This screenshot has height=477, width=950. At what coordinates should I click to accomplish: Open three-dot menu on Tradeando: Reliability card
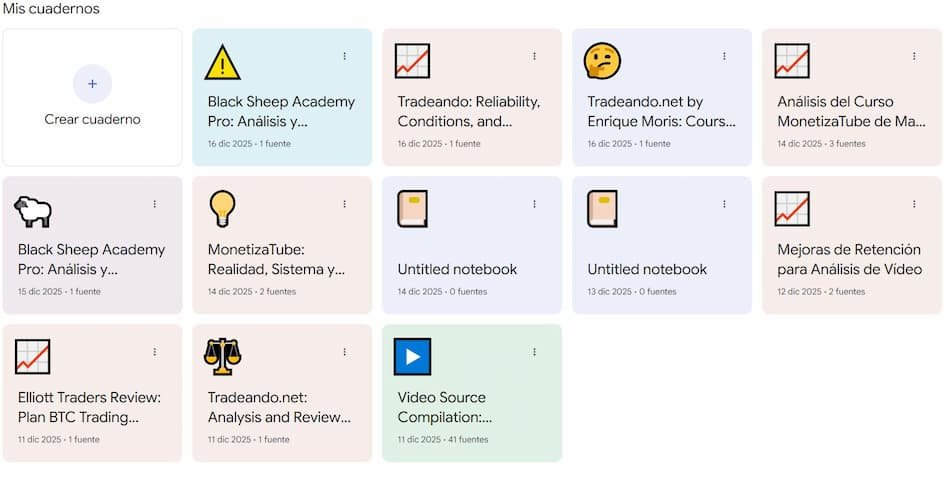(535, 56)
